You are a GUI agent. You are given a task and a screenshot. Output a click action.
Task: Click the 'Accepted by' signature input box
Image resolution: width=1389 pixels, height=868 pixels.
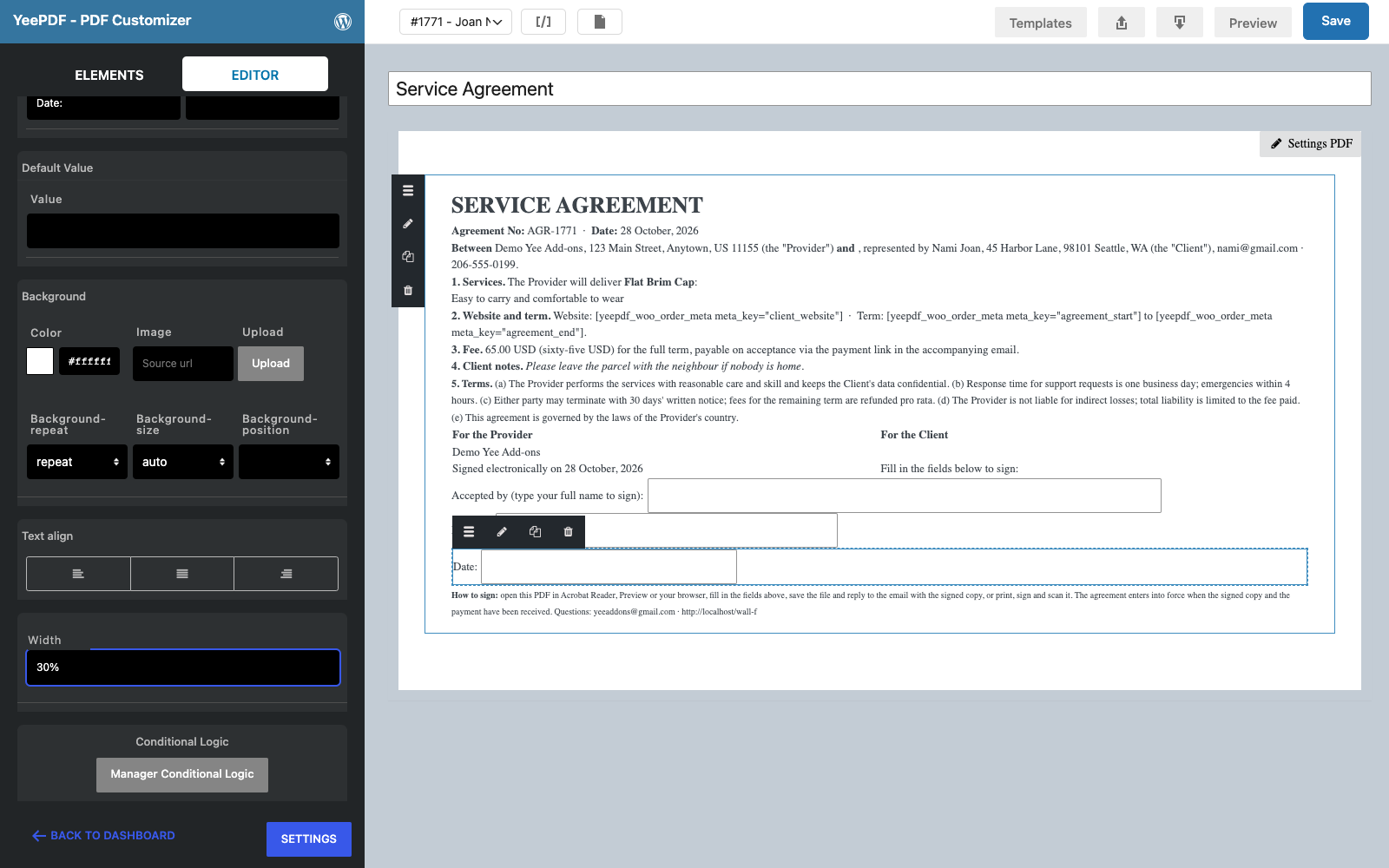click(905, 496)
